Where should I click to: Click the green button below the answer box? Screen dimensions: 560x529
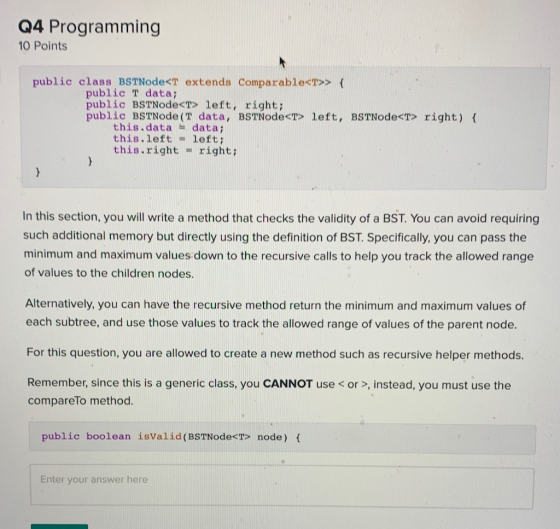[59, 526]
